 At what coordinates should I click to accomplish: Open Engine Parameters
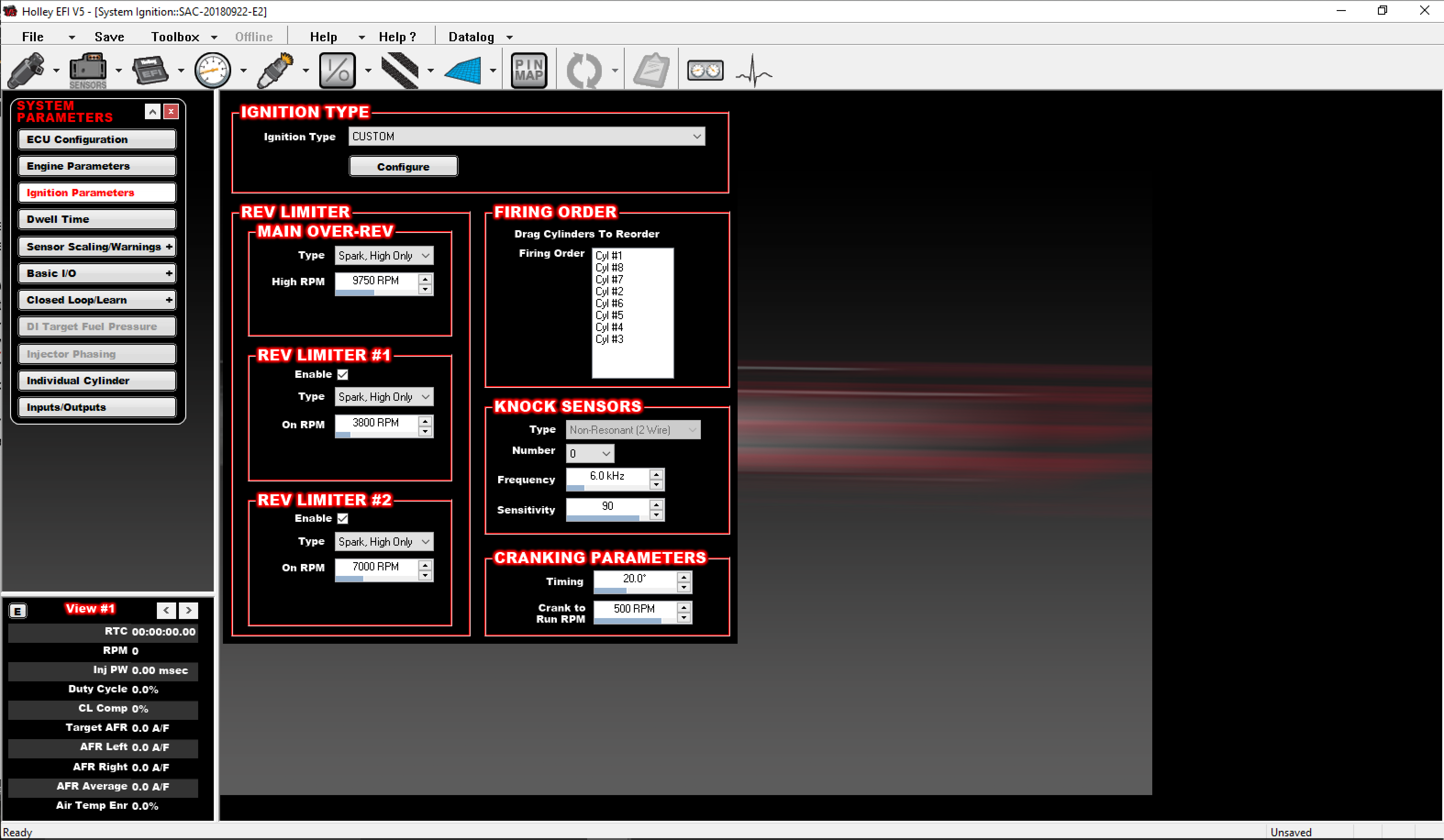click(97, 166)
